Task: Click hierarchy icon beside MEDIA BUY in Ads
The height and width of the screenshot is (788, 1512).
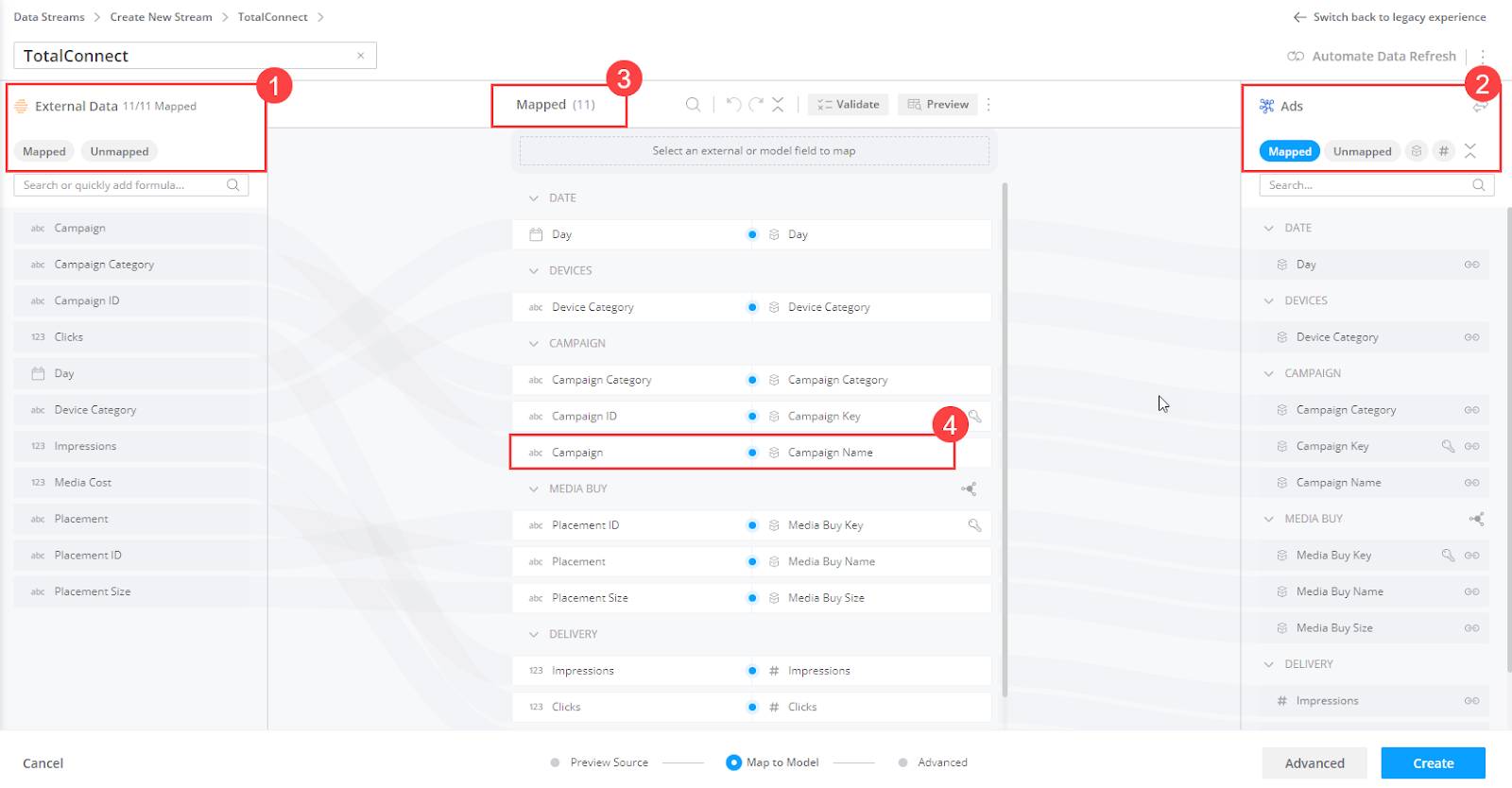Action: point(1476,519)
